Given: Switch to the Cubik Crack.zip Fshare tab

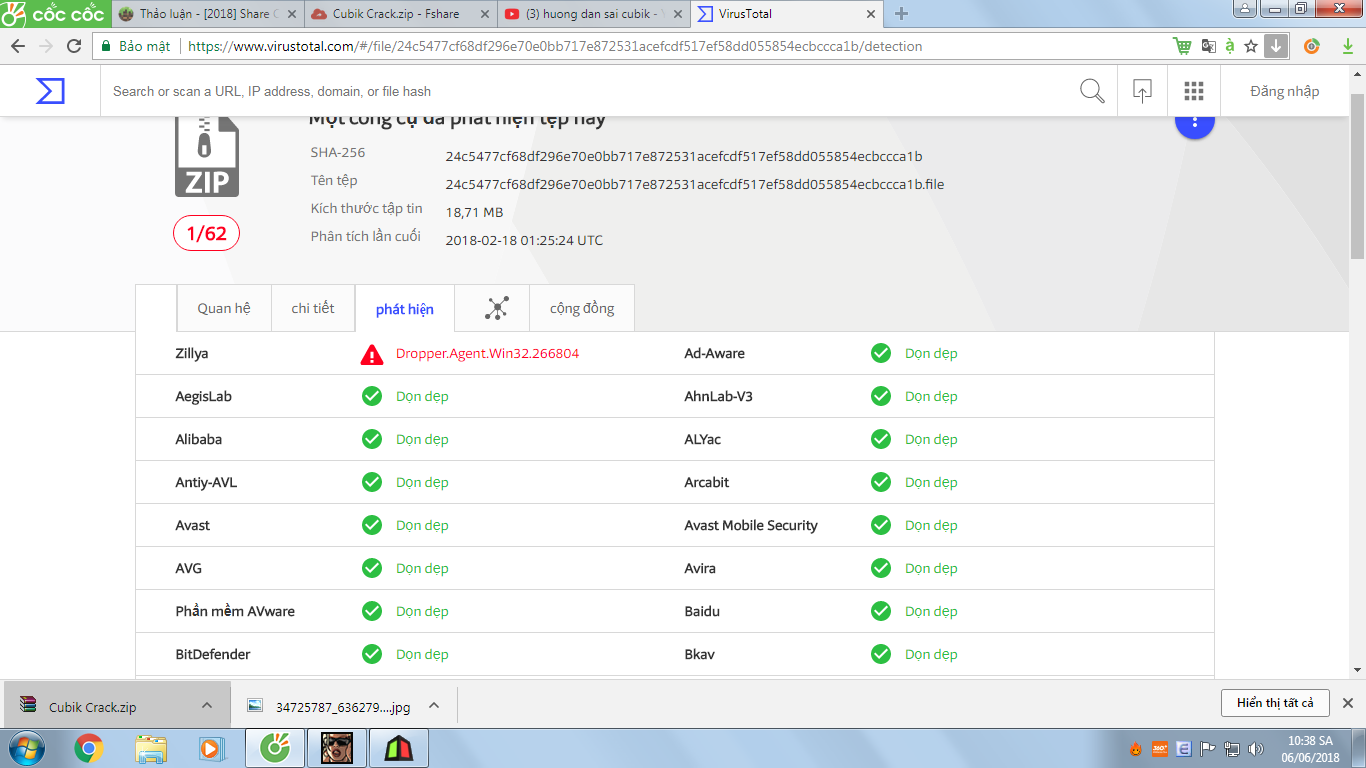Looking at the screenshot, I should pyautogui.click(x=400, y=14).
